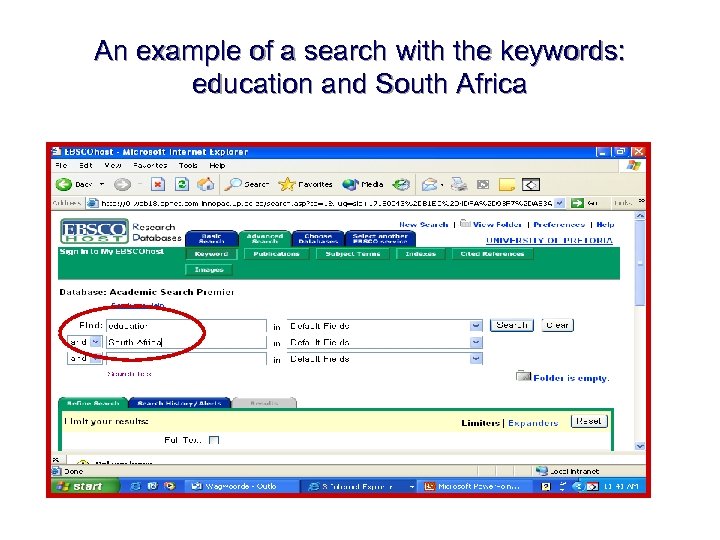Click the Reset button

point(589,421)
